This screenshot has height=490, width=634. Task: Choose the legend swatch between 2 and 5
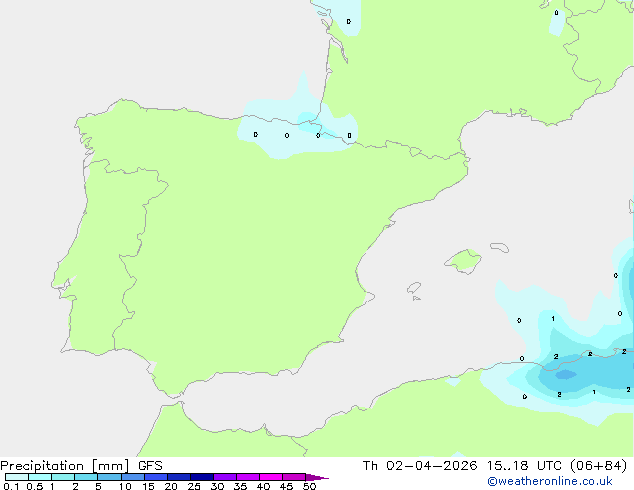[x=86, y=477]
